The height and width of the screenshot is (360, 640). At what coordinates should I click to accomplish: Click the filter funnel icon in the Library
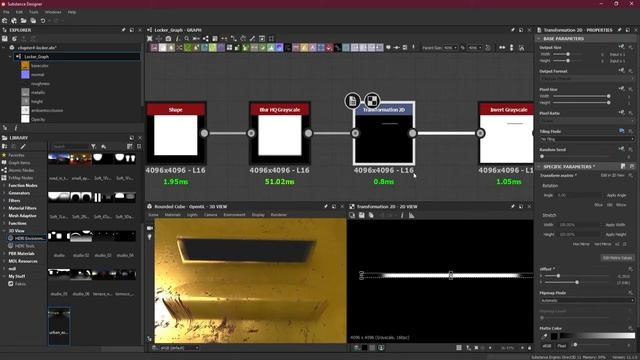(x=93, y=147)
